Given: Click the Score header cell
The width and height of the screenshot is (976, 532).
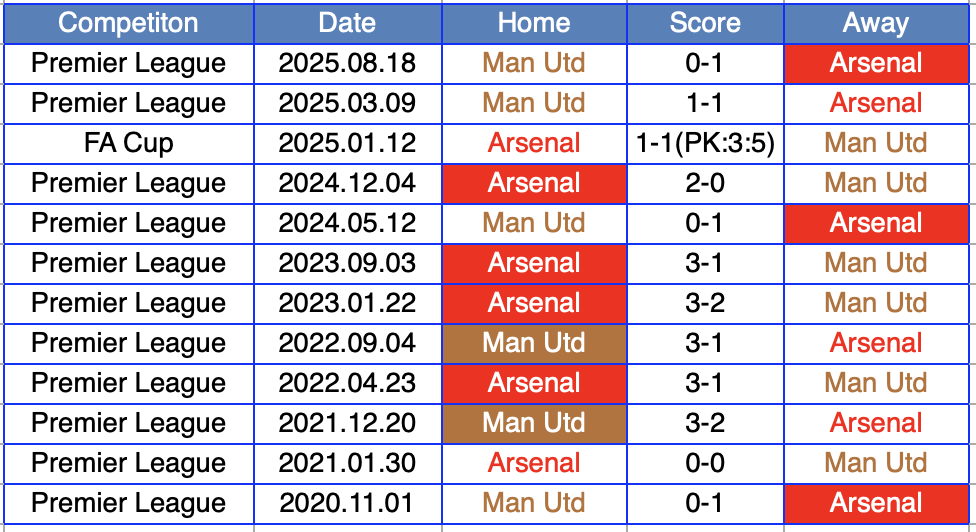Looking at the screenshot, I should (x=705, y=23).
